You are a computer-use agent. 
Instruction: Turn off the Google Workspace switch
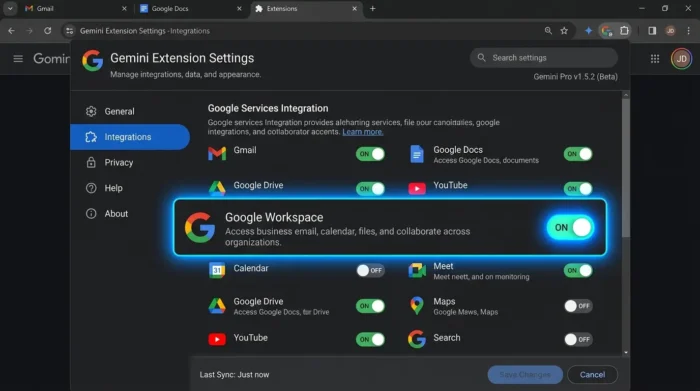tap(571, 228)
